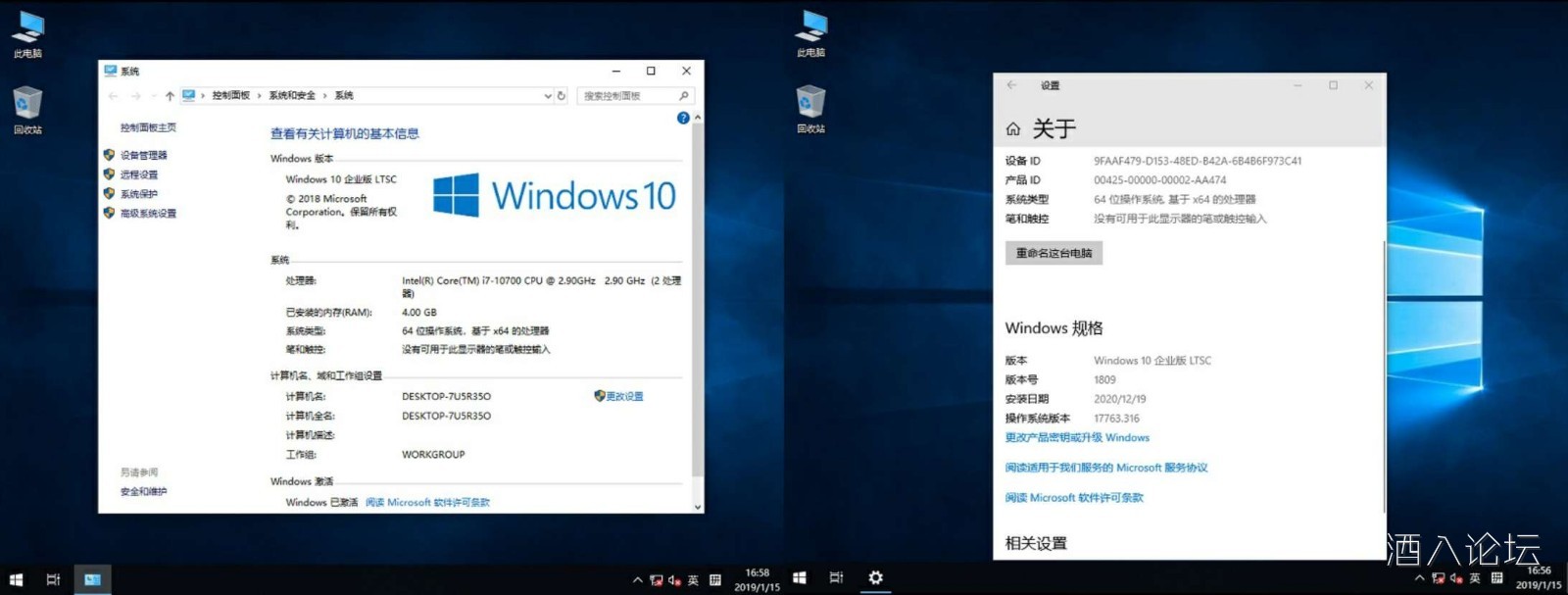Go to 控制面板主页 in the left pane
Viewport: 1568px width, 595px height.
point(148,128)
